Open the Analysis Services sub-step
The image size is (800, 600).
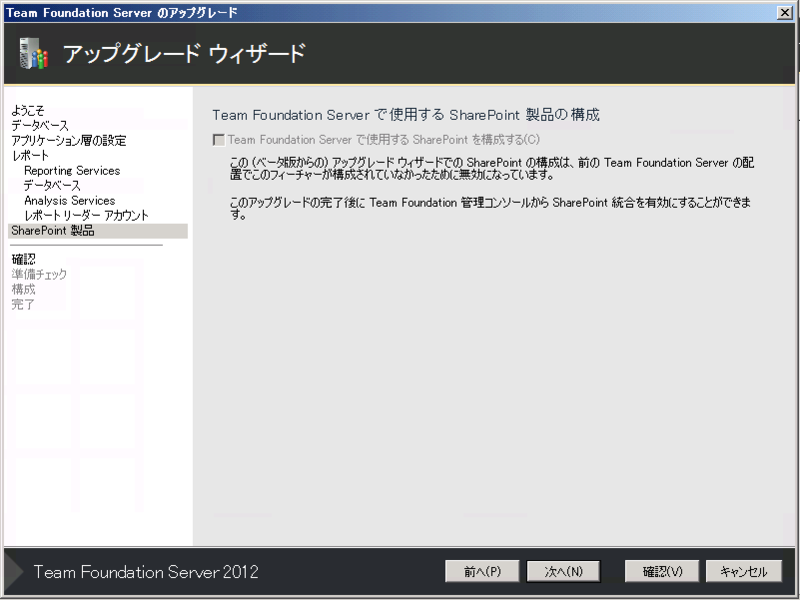coord(69,201)
